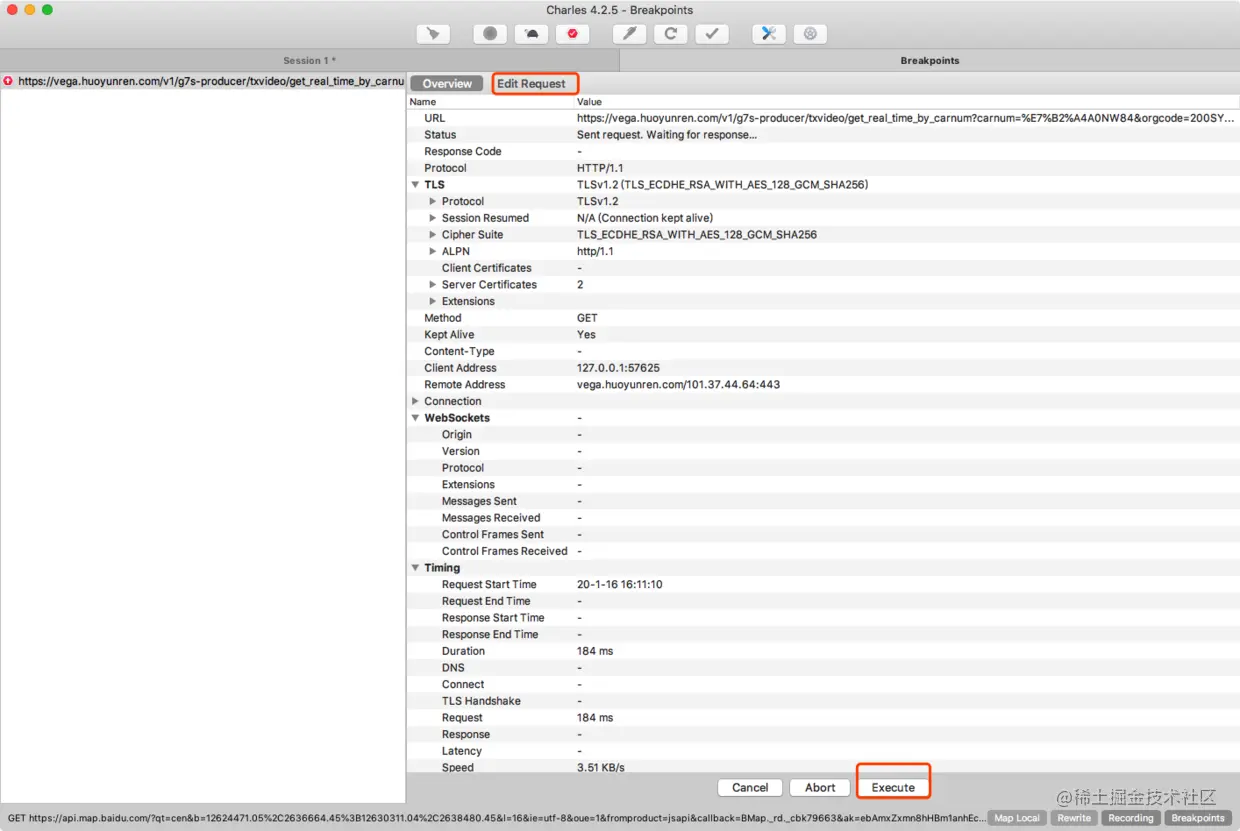Switch to the Breakpoints tab
The height and width of the screenshot is (831, 1240).
tap(929, 60)
